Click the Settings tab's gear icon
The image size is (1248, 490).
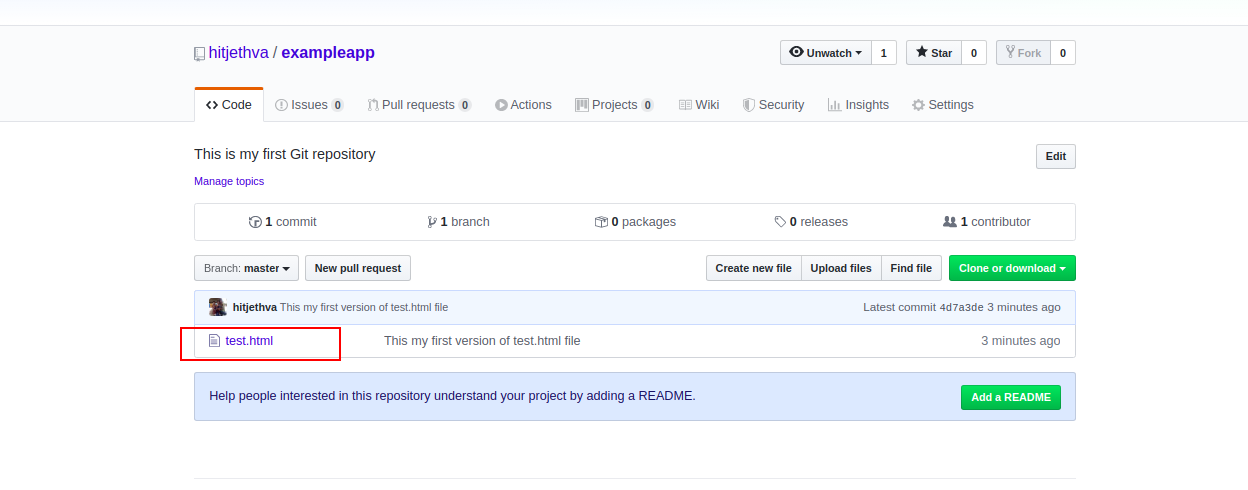(x=918, y=105)
